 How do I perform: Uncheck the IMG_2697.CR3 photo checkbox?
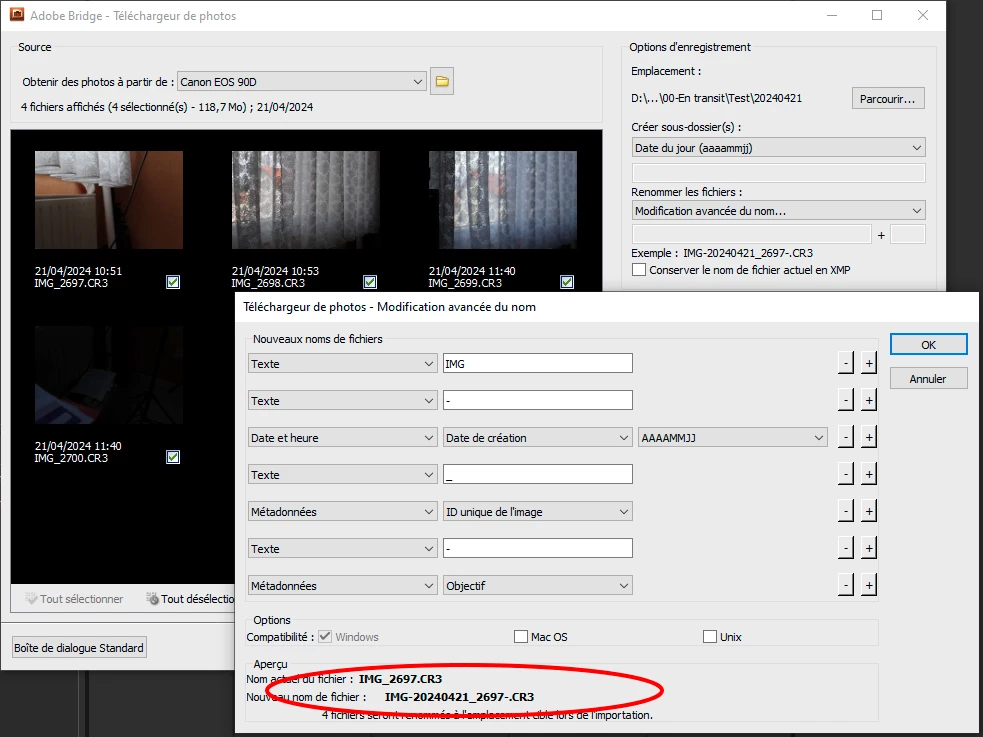173,282
